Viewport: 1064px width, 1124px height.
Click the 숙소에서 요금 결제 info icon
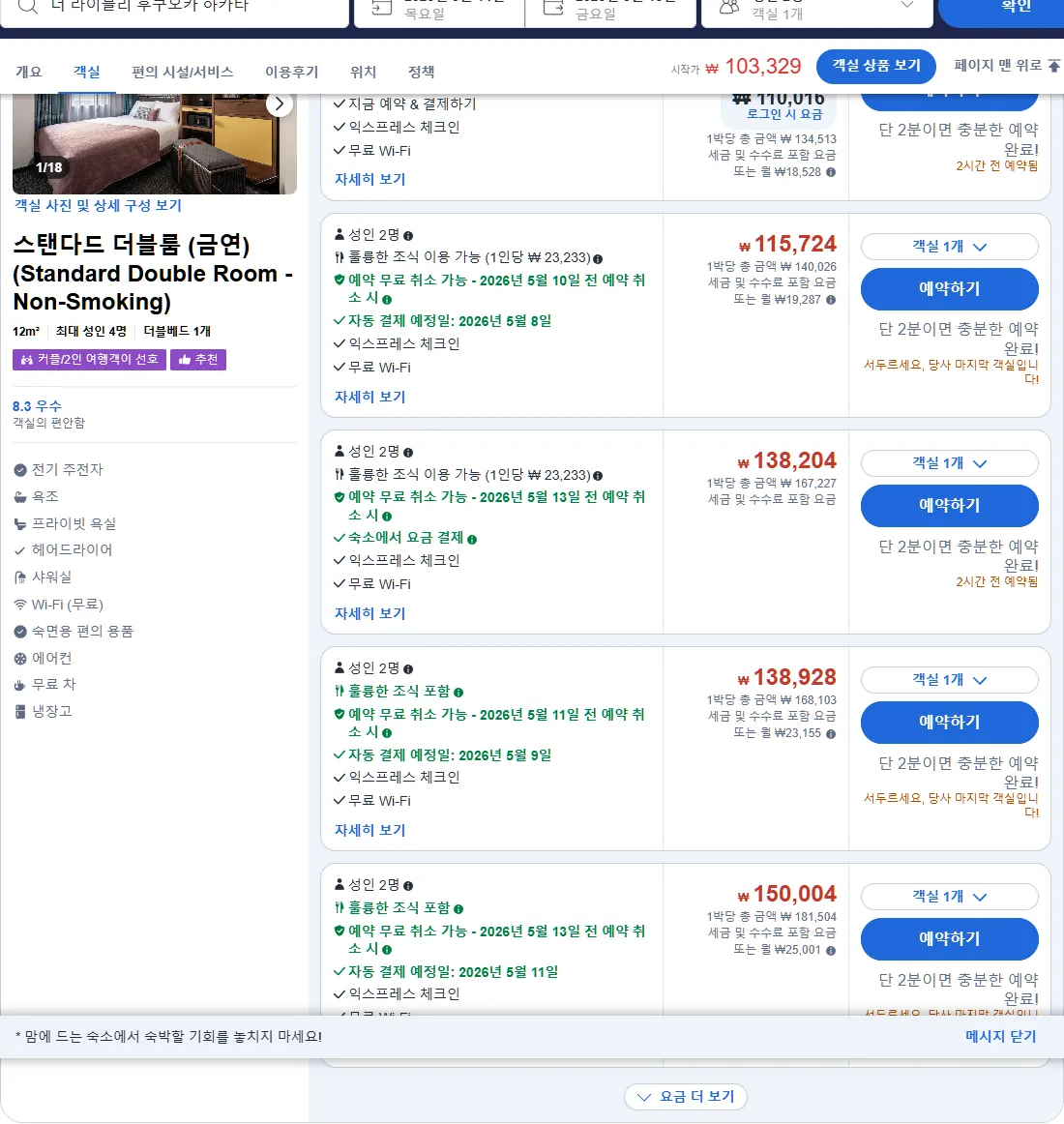(472, 539)
